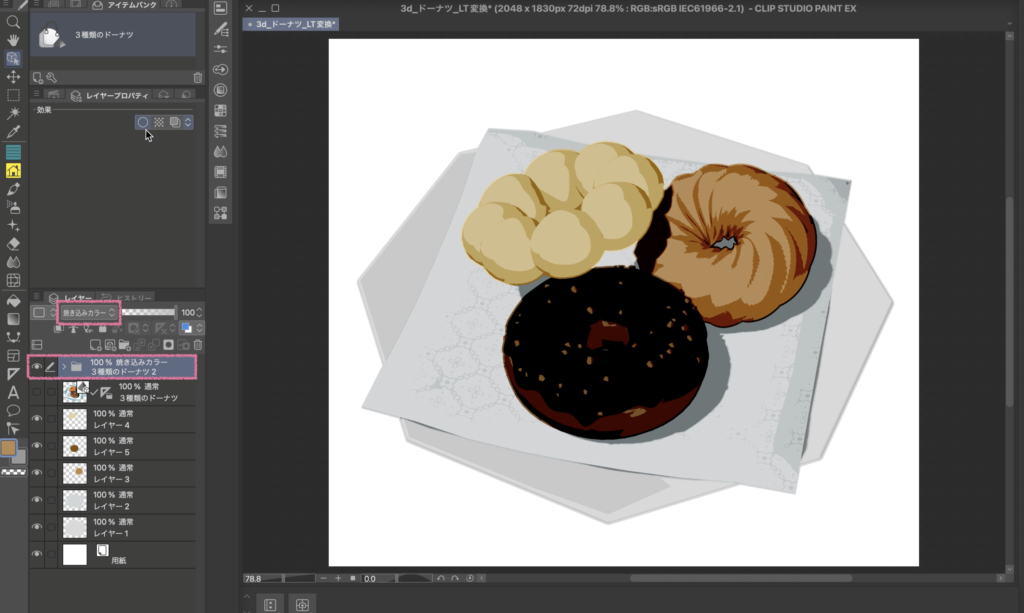1024x613 pixels.
Task: Select the Balloon speech bubble tool
Action: tap(13, 410)
